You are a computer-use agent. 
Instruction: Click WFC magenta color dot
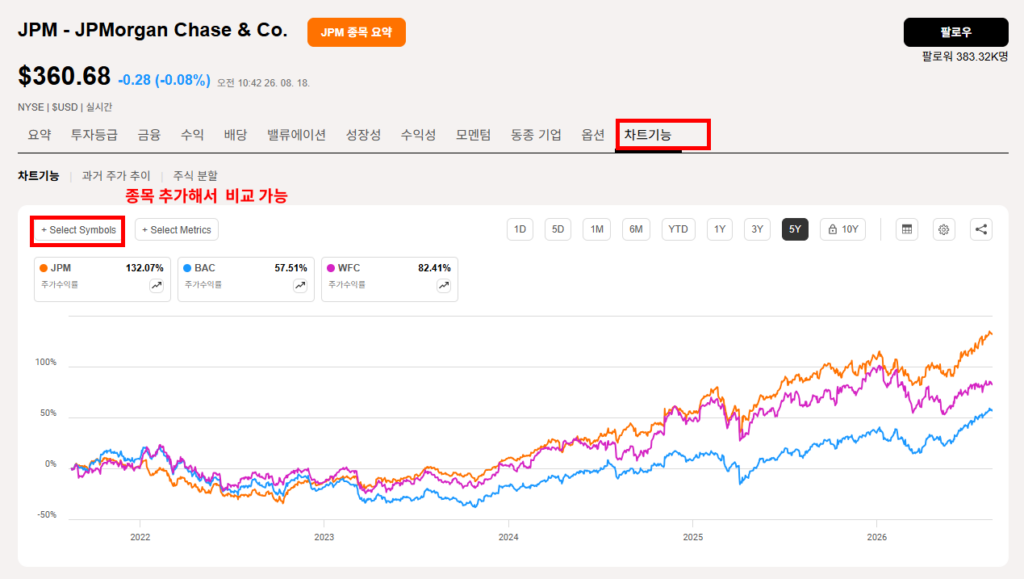pyautogui.click(x=331, y=268)
